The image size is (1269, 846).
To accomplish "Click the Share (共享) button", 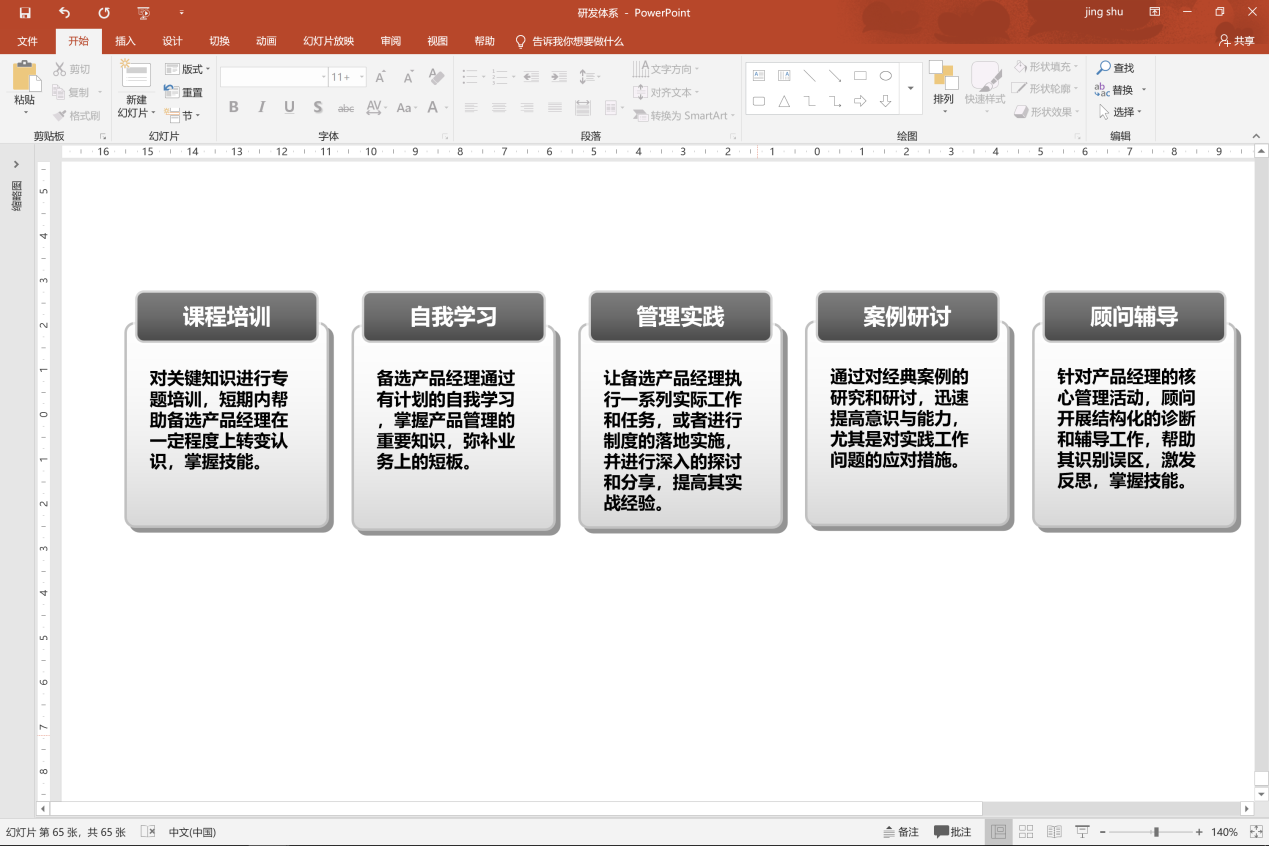I will click(x=1236, y=41).
